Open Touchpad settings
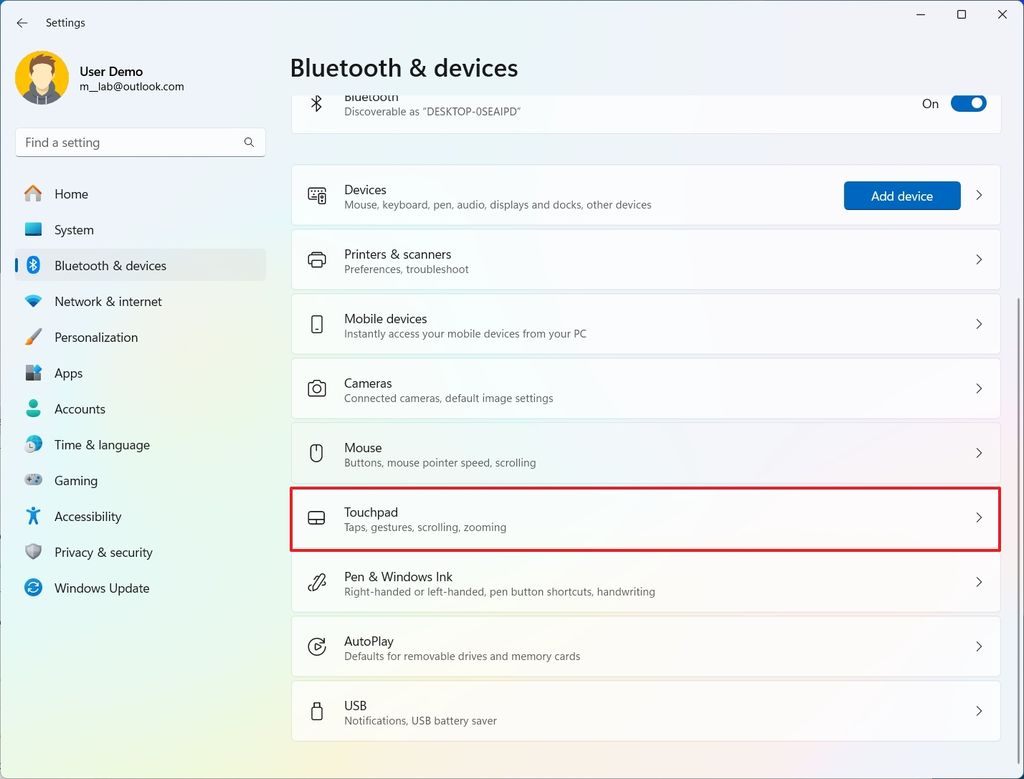This screenshot has height=779, width=1024. [x=645, y=519]
